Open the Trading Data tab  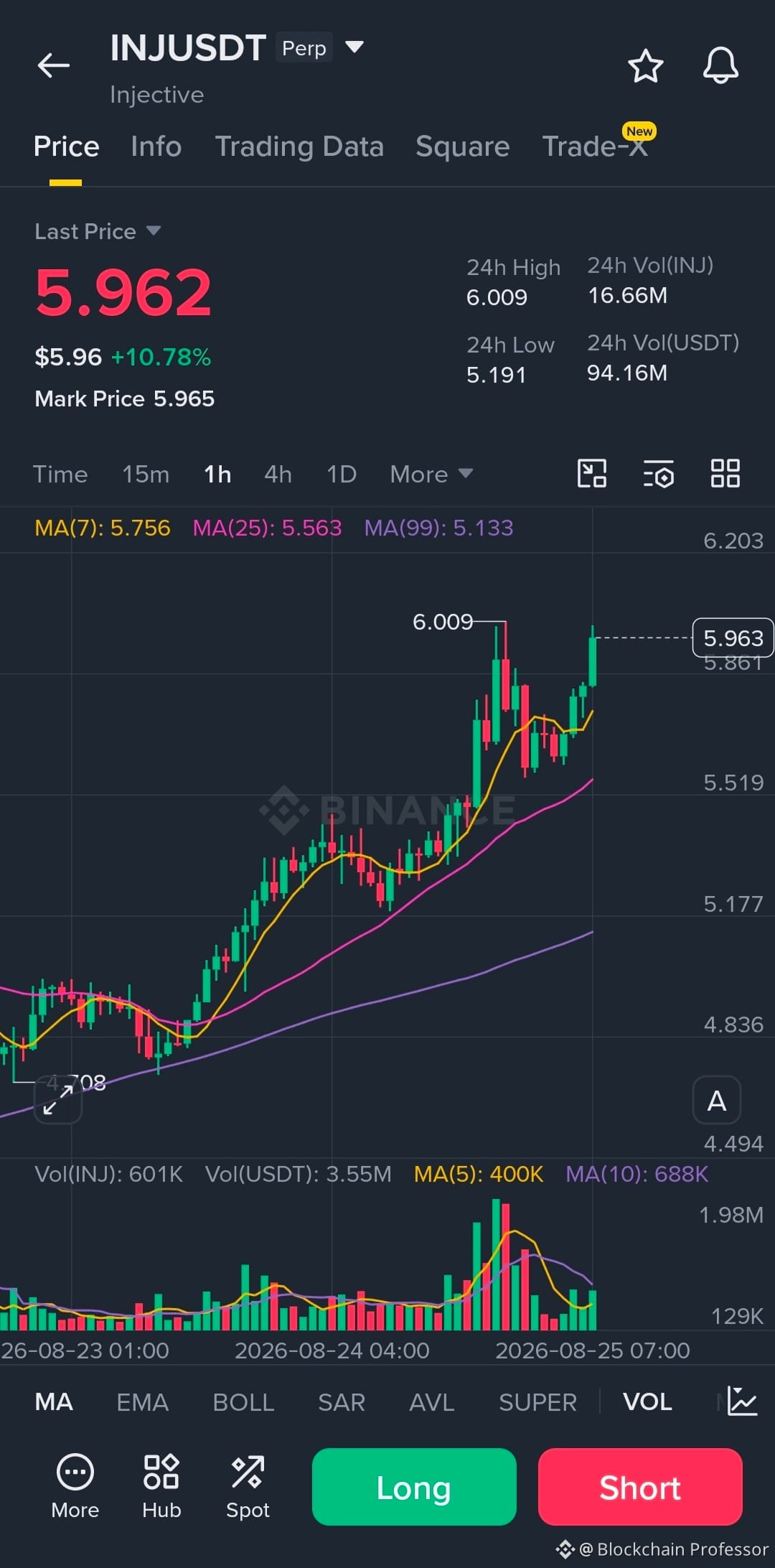[x=299, y=146]
